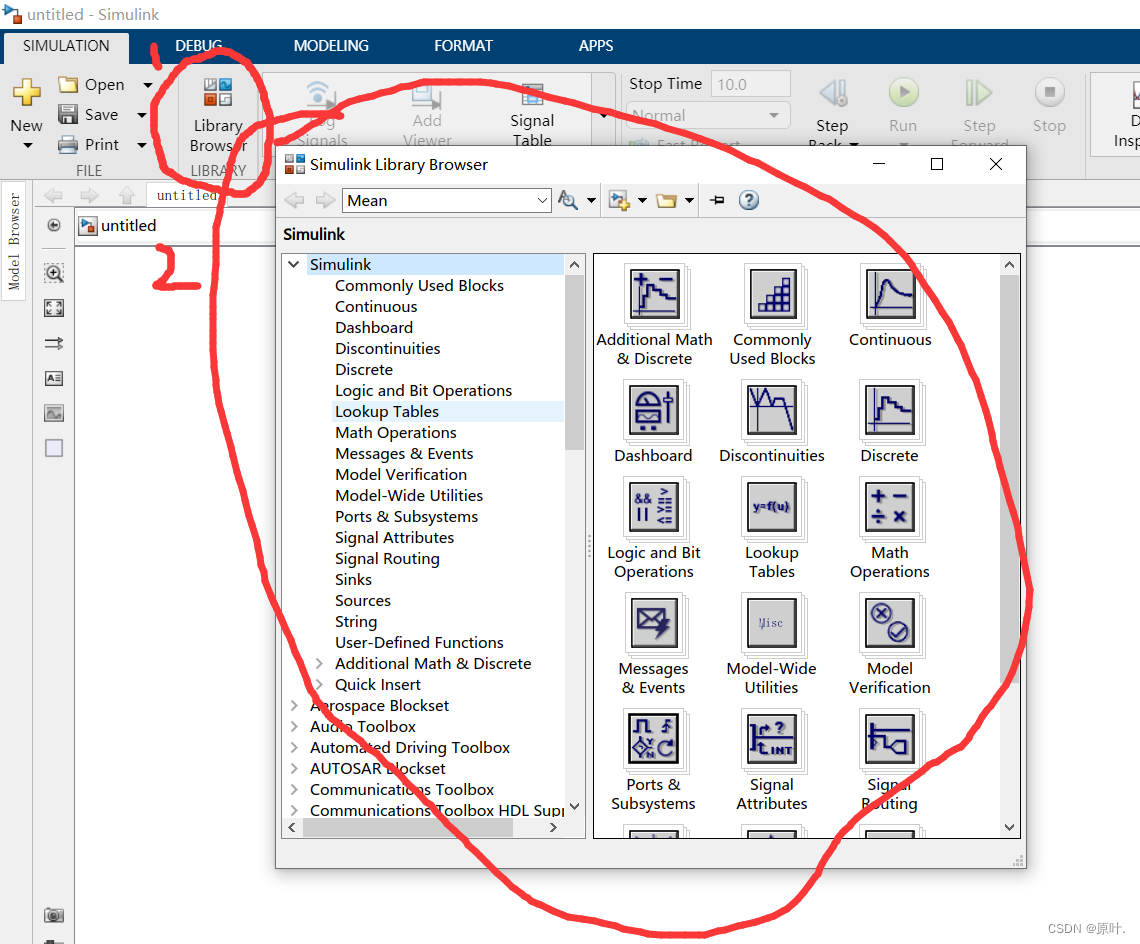The image size is (1140, 944).
Task: Click the Save disk icon
Action: 68,114
